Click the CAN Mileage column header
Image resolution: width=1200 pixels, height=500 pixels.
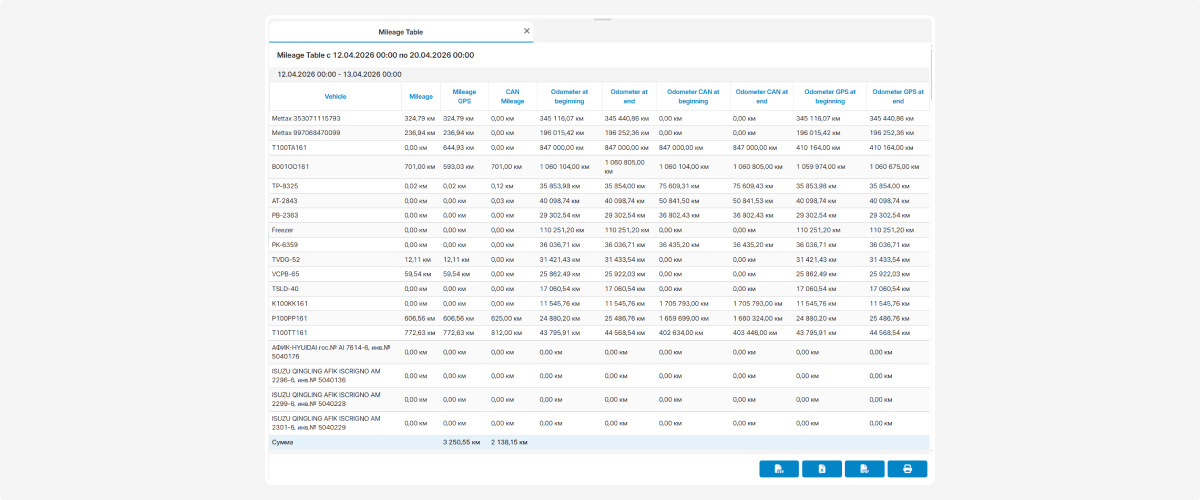coord(512,97)
